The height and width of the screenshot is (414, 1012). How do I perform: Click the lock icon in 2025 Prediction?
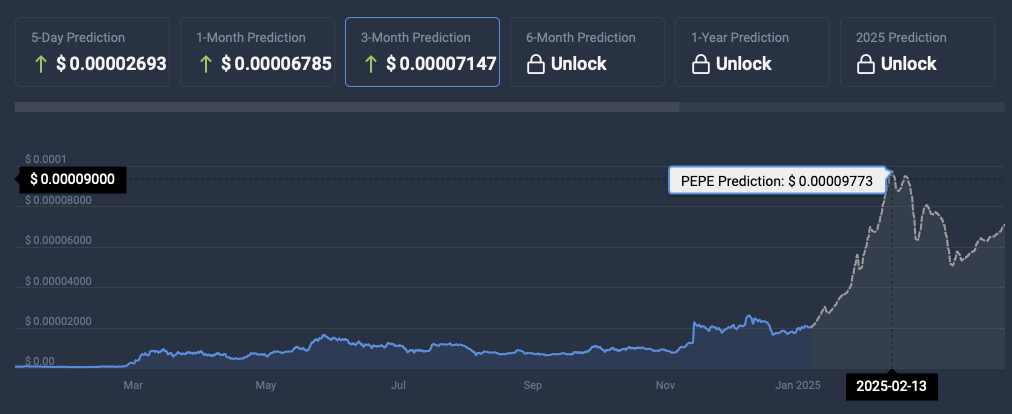(865, 64)
